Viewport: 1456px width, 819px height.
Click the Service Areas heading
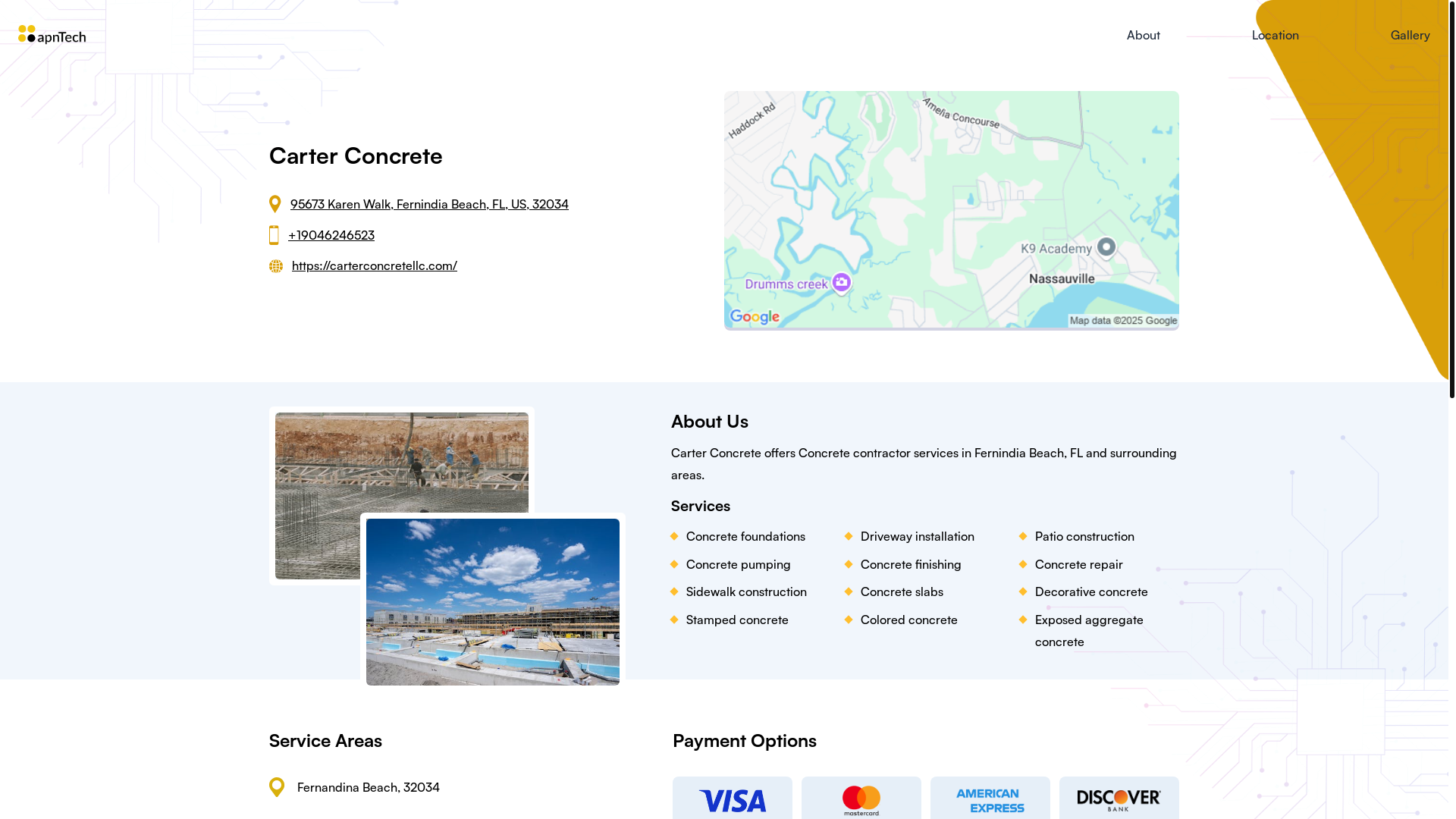coord(325,741)
